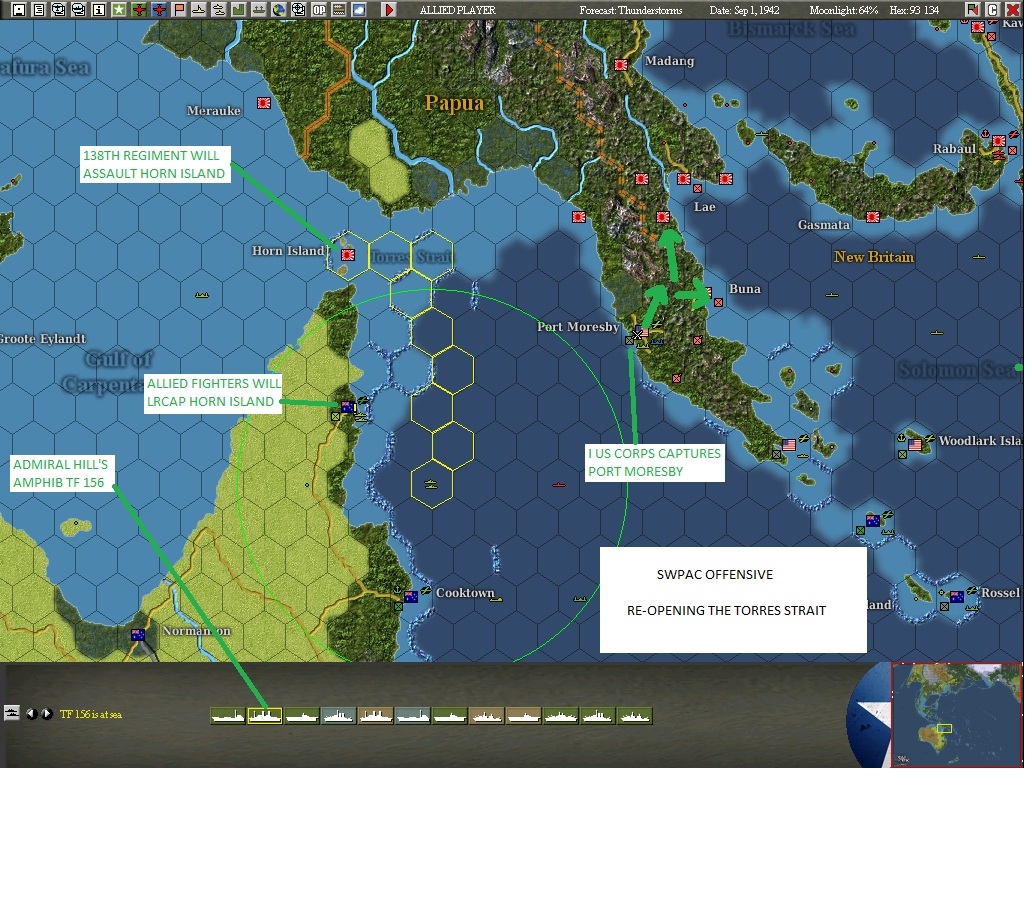The image size is (1032, 898).
Task: Click the white star on green icon
Action: coord(118,9)
